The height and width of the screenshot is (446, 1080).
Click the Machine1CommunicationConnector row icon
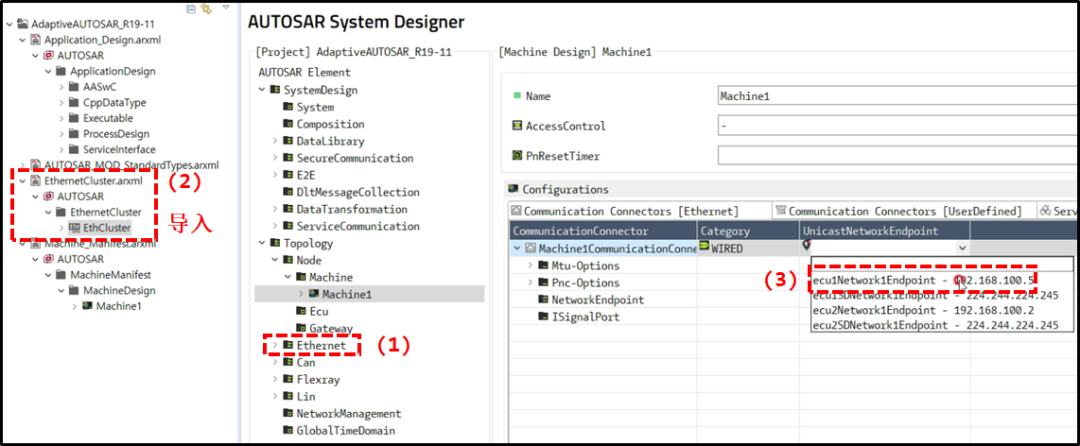[x=530, y=248]
